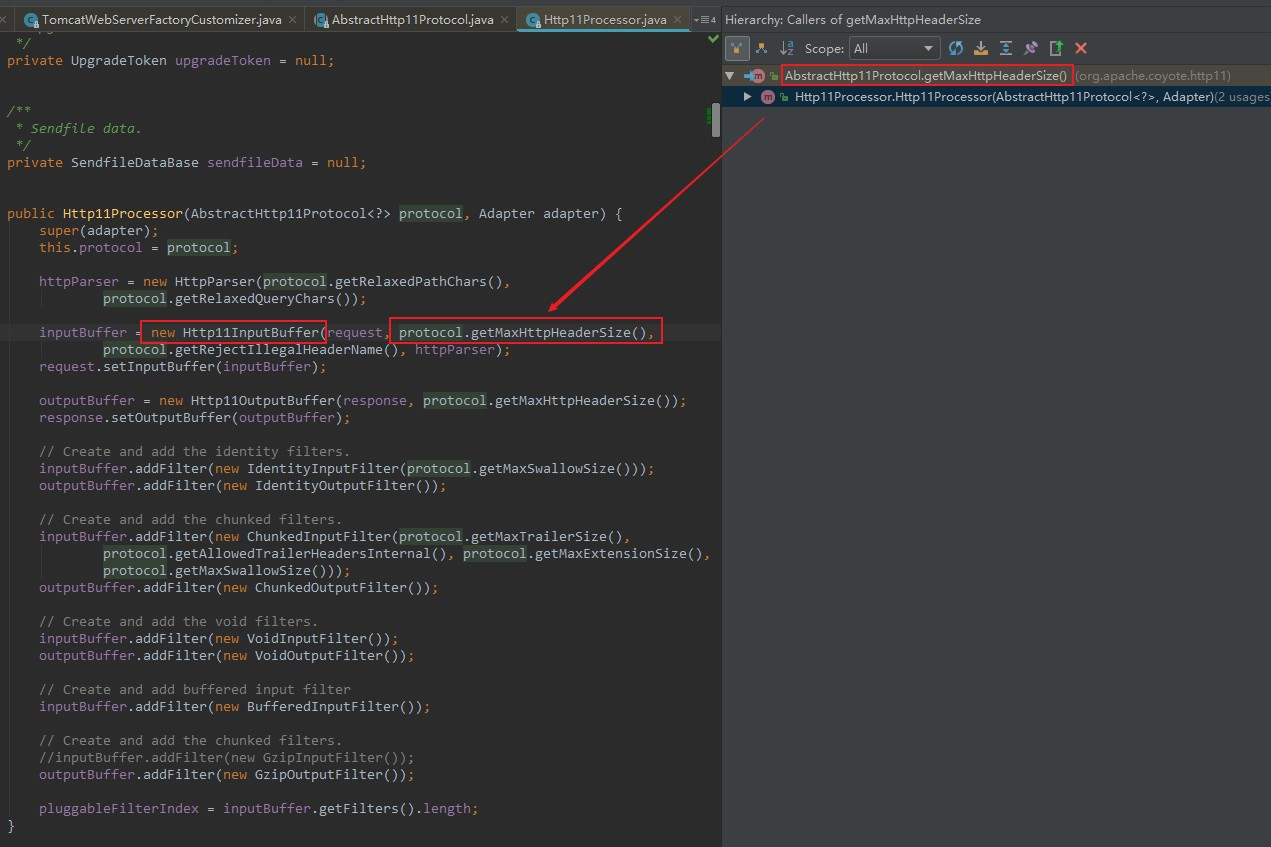The height and width of the screenshot is (847, 1271).
Task: Refresh the call hierarchy
Action: tap(956, 48)
